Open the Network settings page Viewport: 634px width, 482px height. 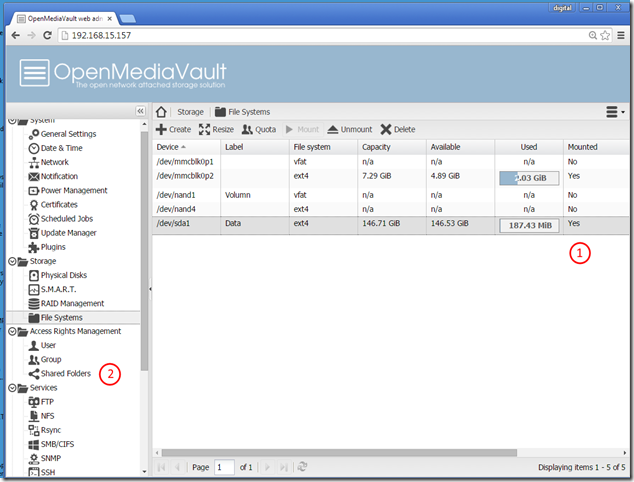click(49, 162)
